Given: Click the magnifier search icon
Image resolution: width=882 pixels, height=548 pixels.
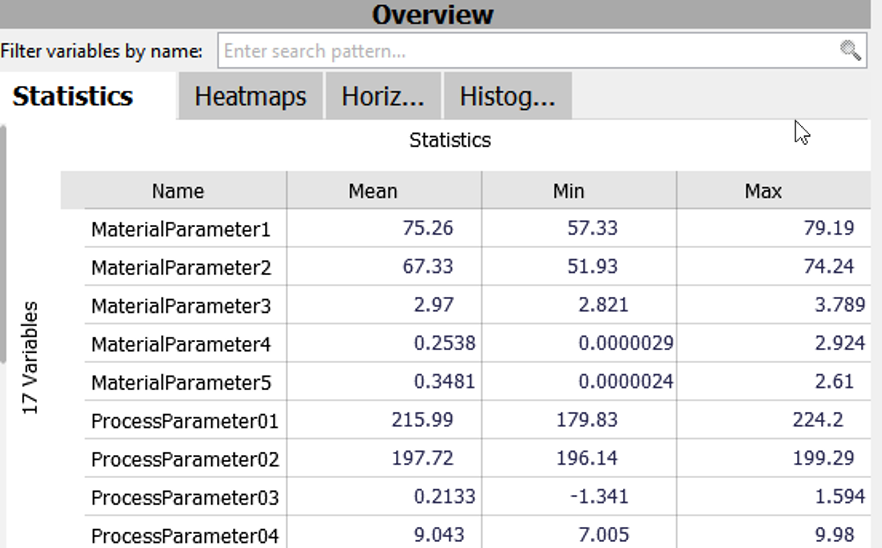Looking at the screenshot, I should (x=850, y=51).
